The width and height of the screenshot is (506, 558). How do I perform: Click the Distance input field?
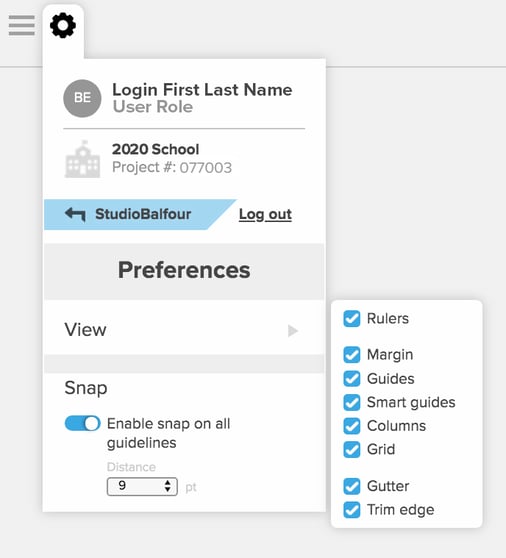pyautogui.click(x=142, y=486)
